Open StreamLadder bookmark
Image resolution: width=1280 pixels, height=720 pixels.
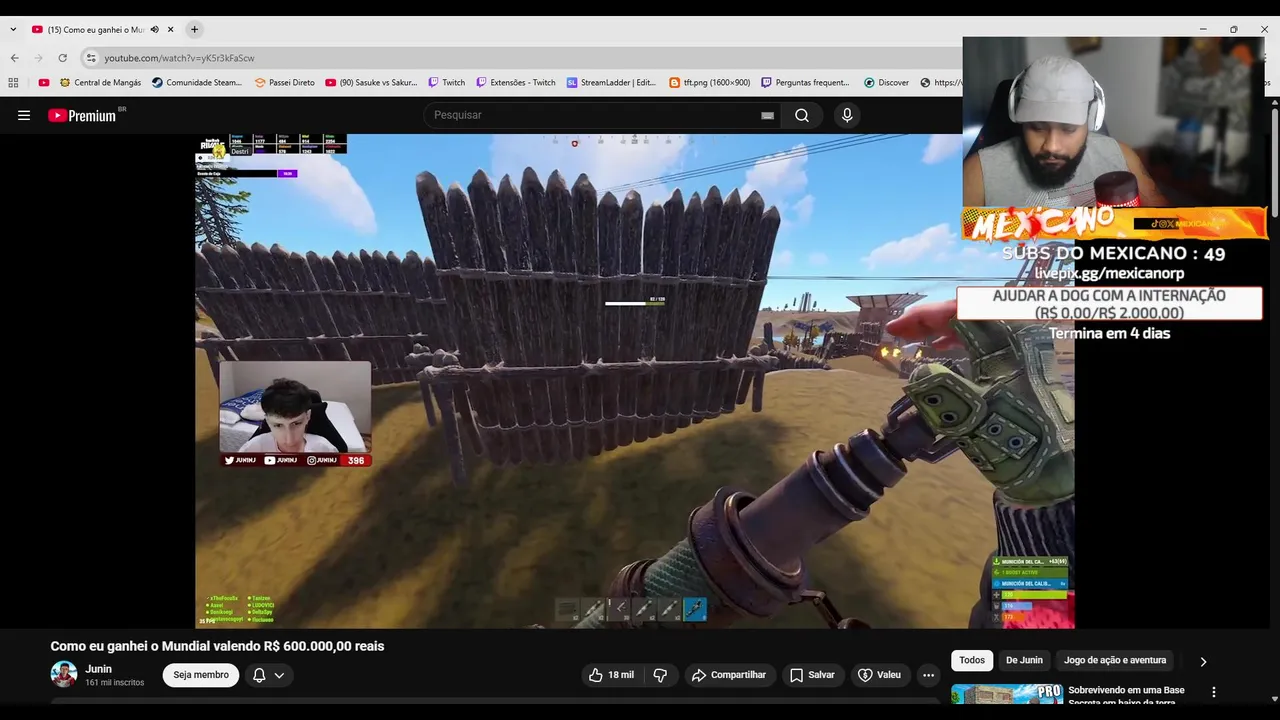pyautogui.click(x=611, y=83)
